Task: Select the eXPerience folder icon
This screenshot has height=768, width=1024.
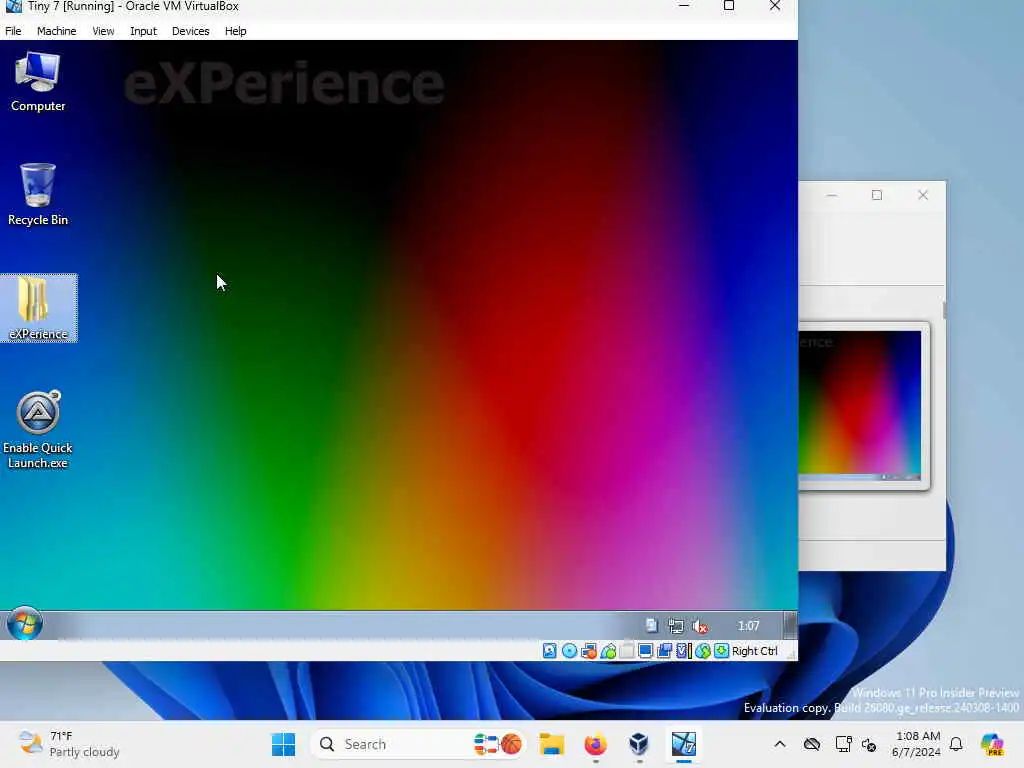Action: 39,308
